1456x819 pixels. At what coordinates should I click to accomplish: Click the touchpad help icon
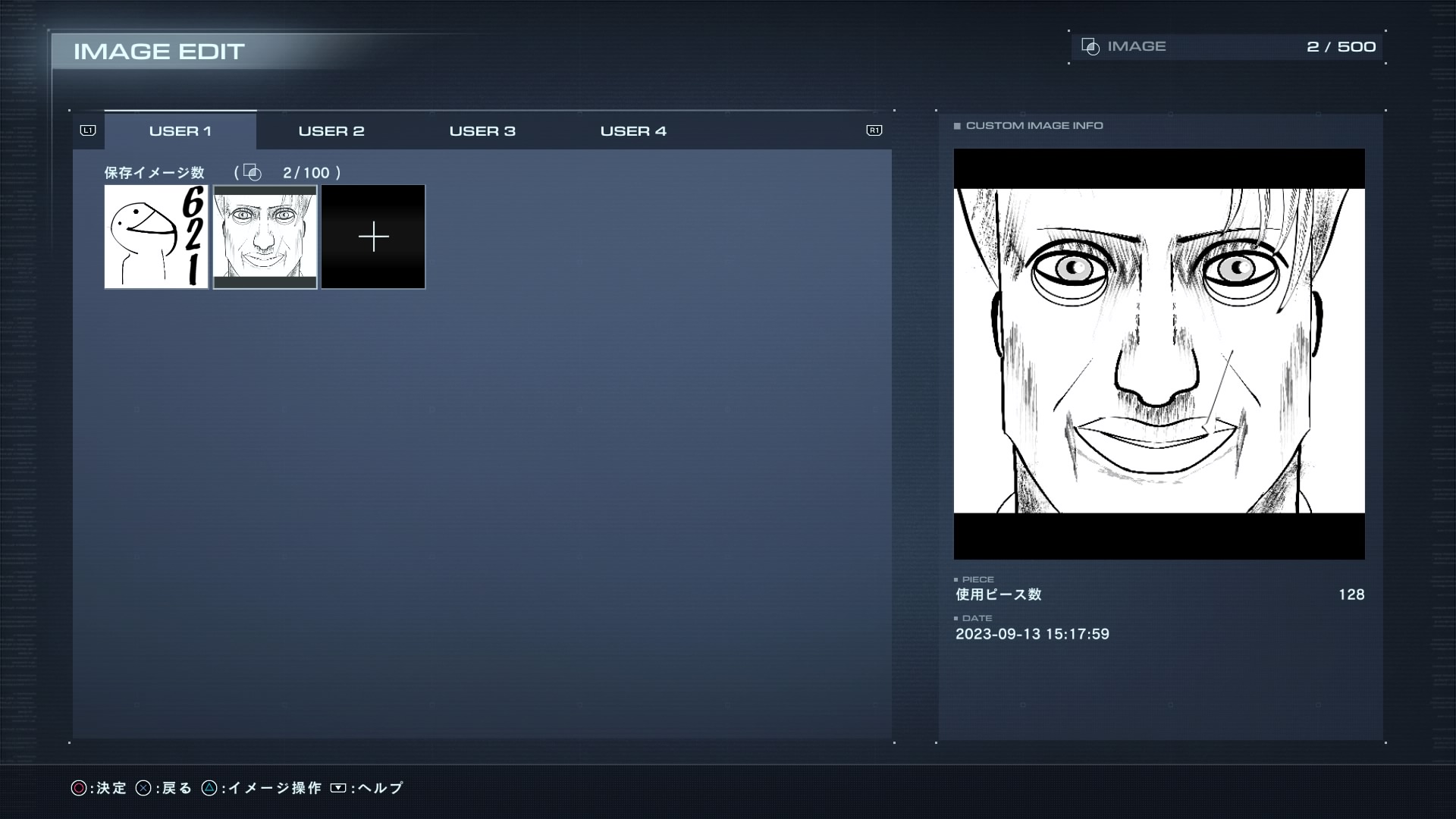point(338,789)
